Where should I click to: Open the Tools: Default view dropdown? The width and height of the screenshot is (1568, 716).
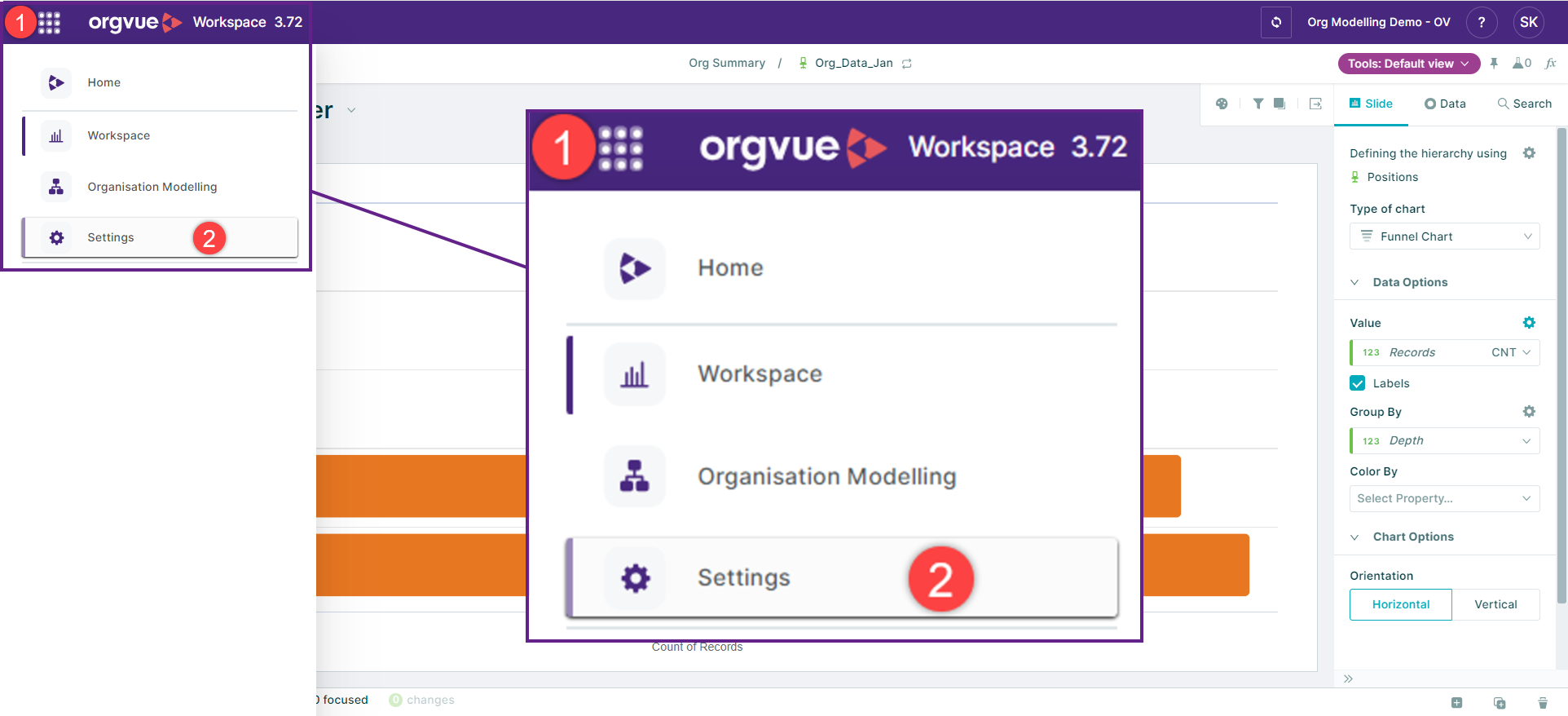[1409, 64]
